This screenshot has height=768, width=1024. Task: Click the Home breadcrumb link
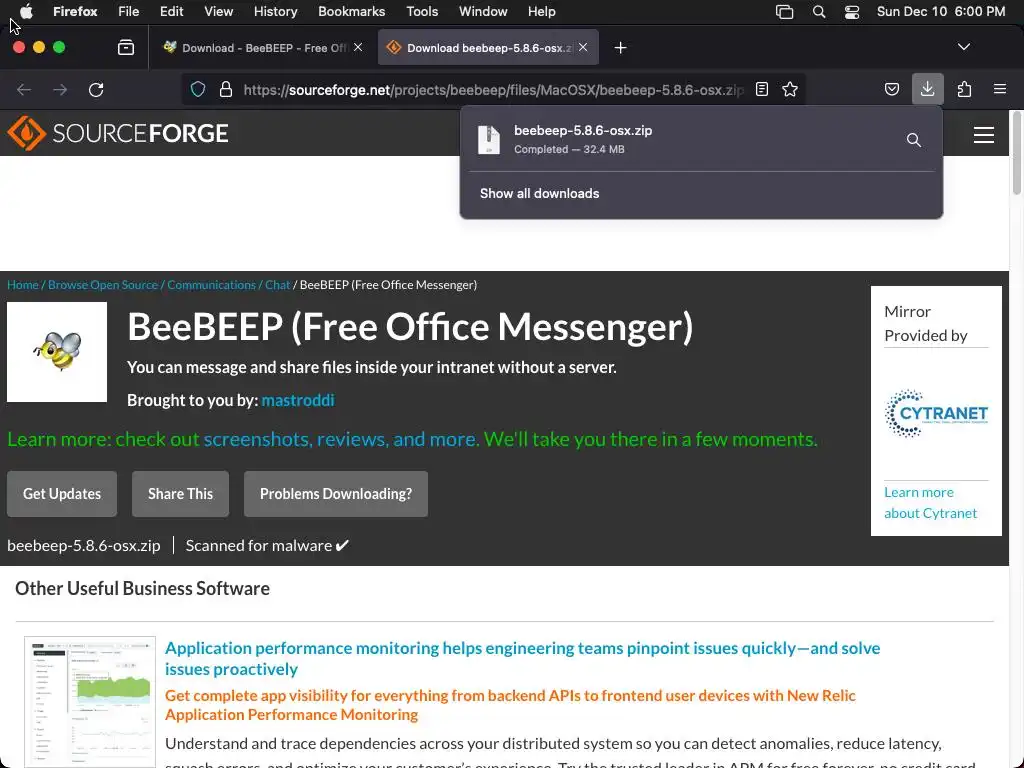22,285
